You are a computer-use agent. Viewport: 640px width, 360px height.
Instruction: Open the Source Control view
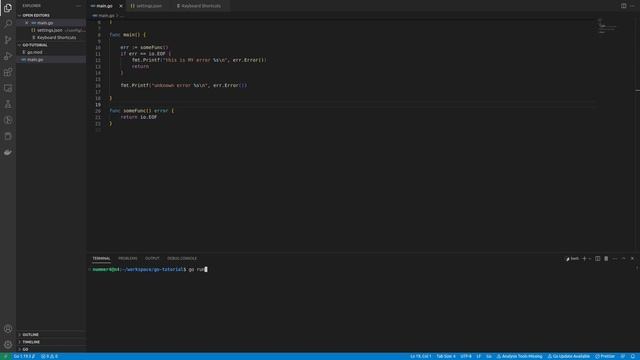[x=8, y=40]
